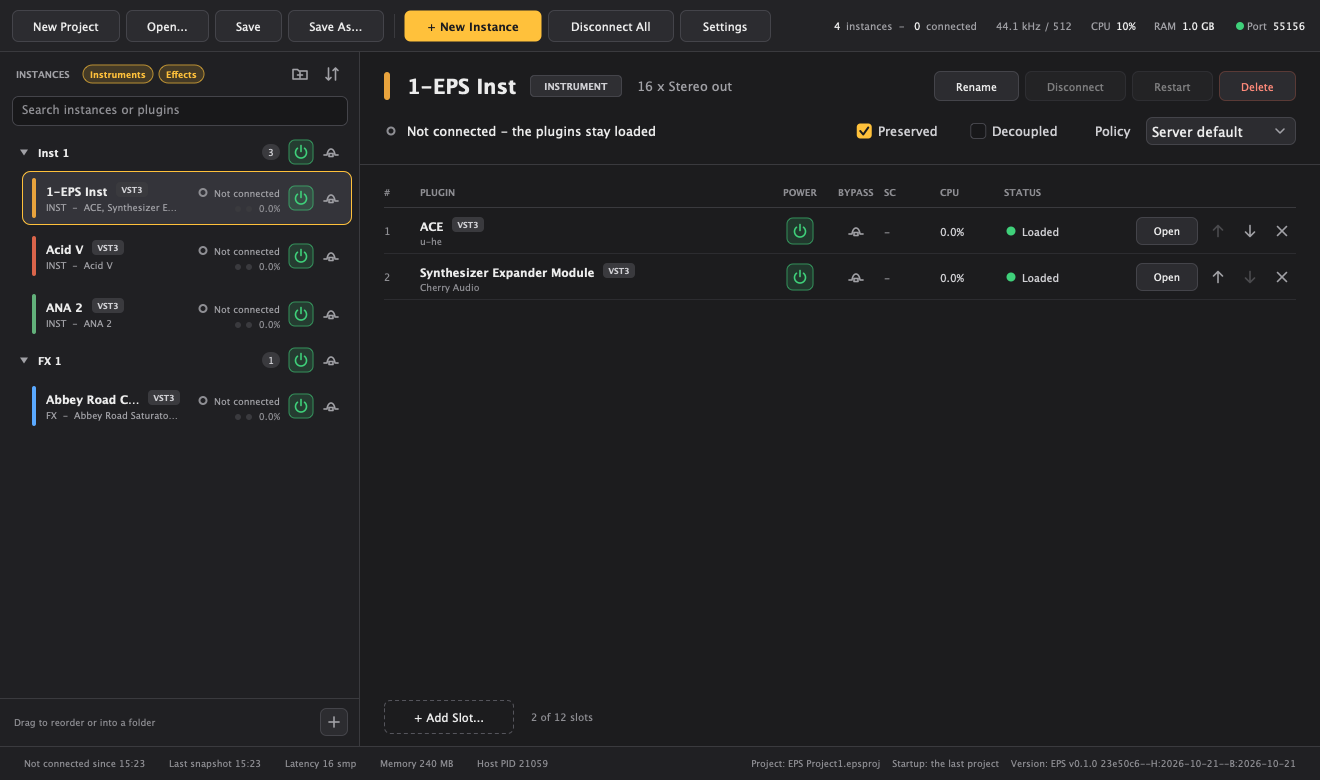Remove the Synthesizer Expander Module slot
This screenshot has height=780, width=1320.
tap(1282, 277)
